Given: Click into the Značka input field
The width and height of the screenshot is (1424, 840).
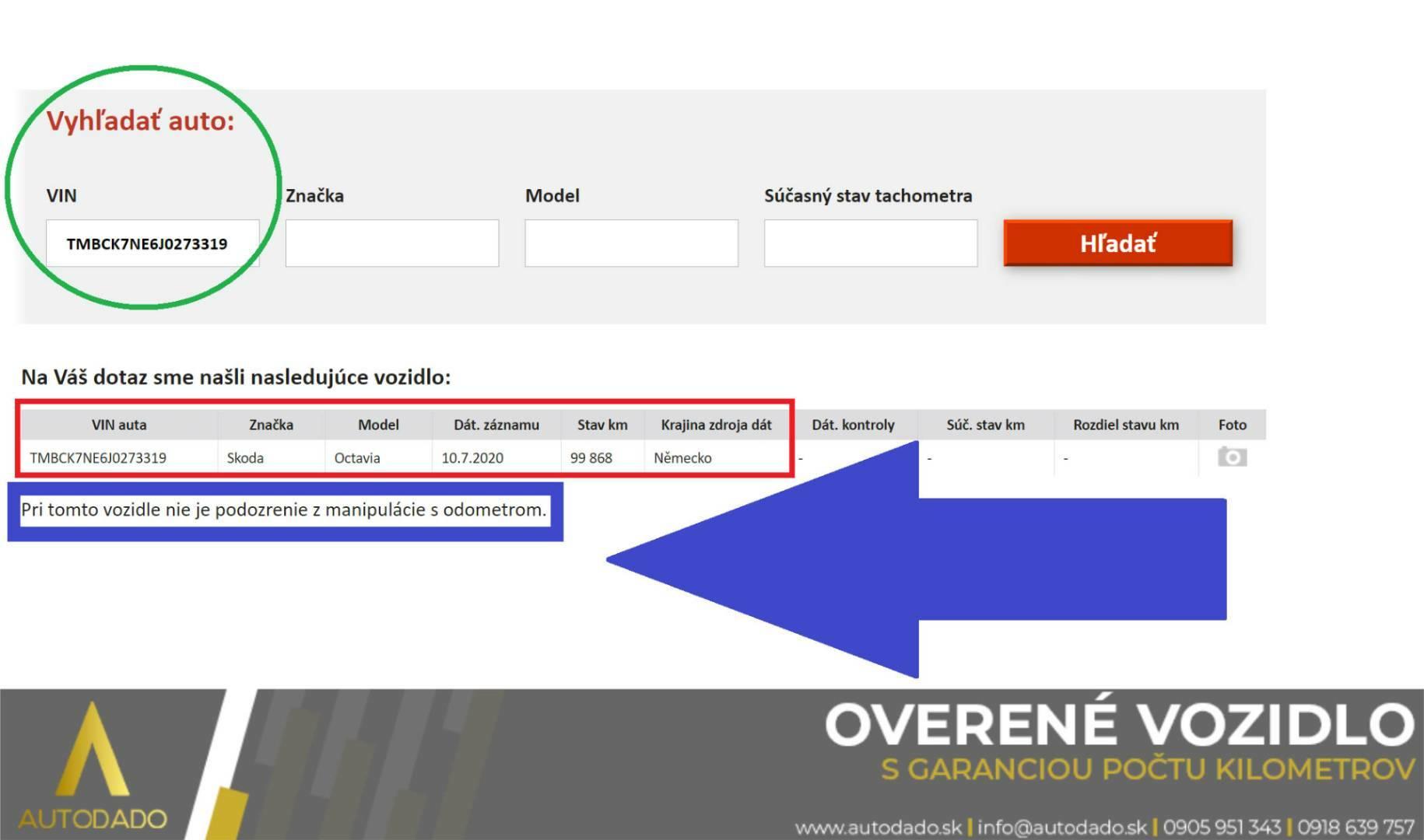Looking at the screenshot, I should [x=392, y=243].
